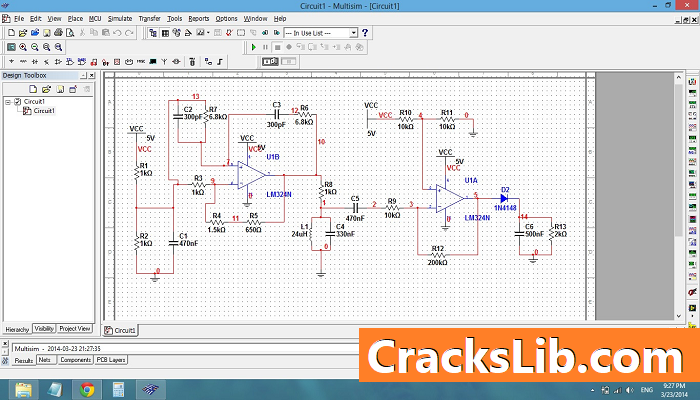Print the circuit using the printer icon
The height and width of the screenshot is (400, 700).
click(x=58, y=33)
